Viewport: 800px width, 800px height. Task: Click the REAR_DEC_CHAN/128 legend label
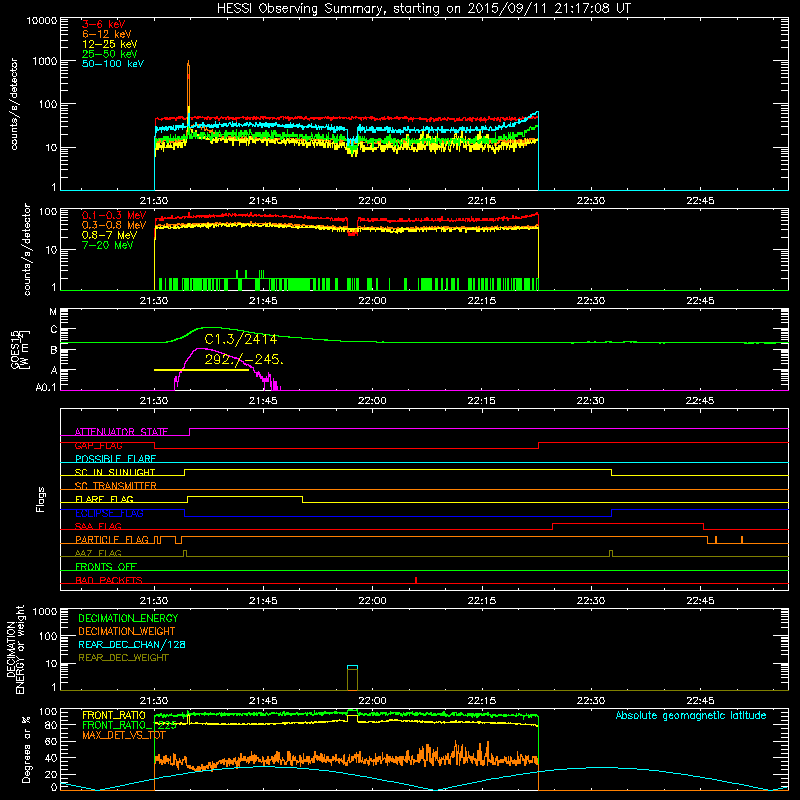(x=132, y=644)
